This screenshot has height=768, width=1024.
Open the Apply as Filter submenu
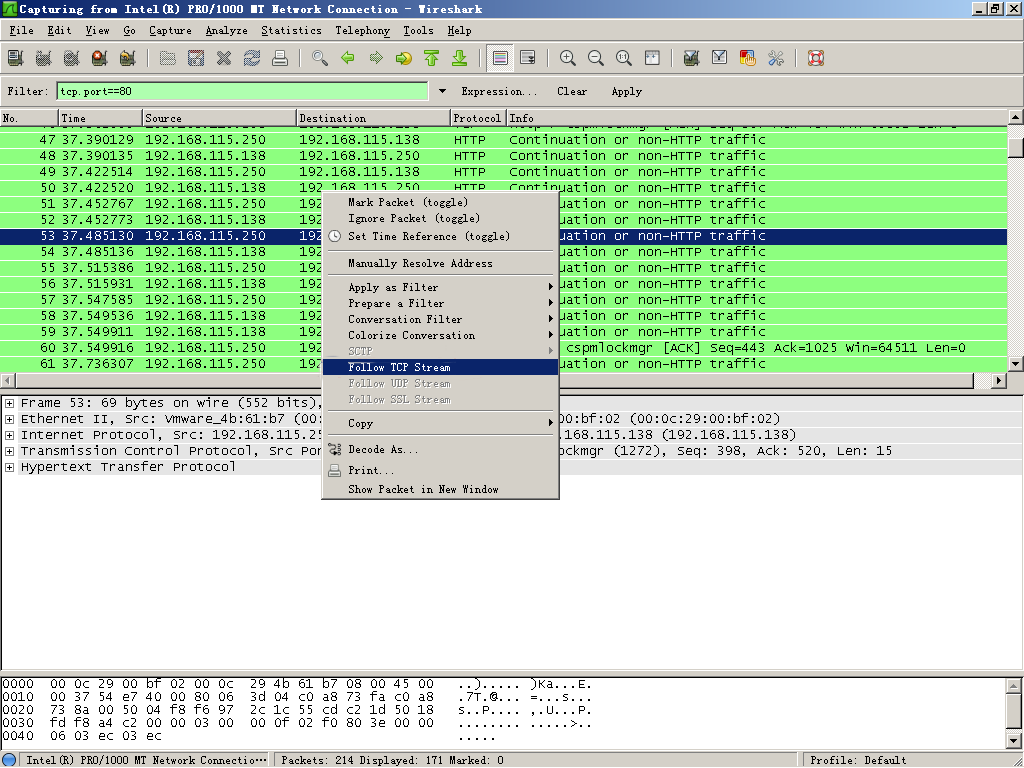441,287
